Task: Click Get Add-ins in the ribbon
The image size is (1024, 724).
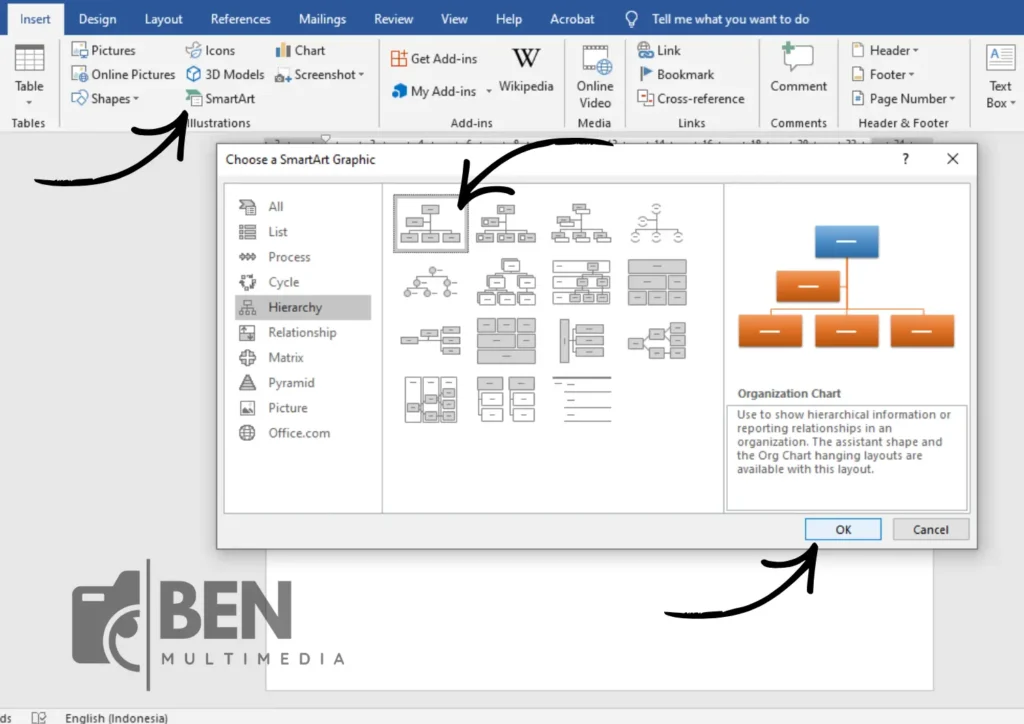Action: (x=433, y=58)
